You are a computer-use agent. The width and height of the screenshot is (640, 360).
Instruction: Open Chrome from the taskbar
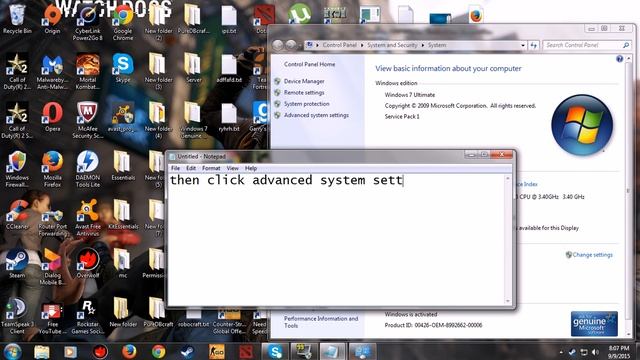click(158, 351)
